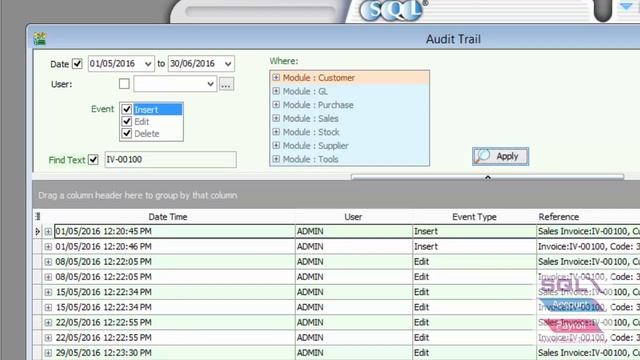Toggle the Find Text checkbox

pos(93,160)
